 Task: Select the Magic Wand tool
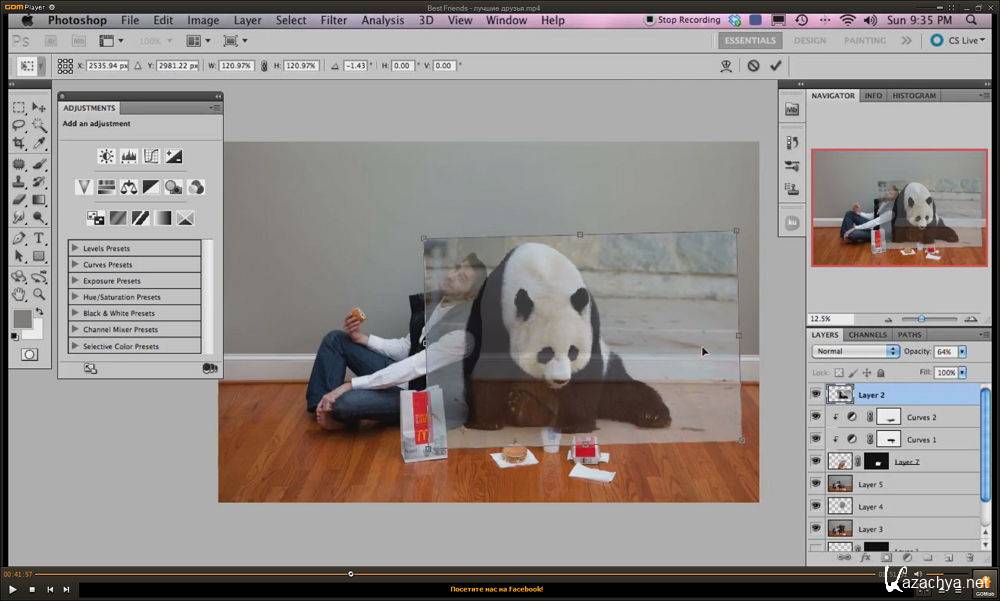39,126
